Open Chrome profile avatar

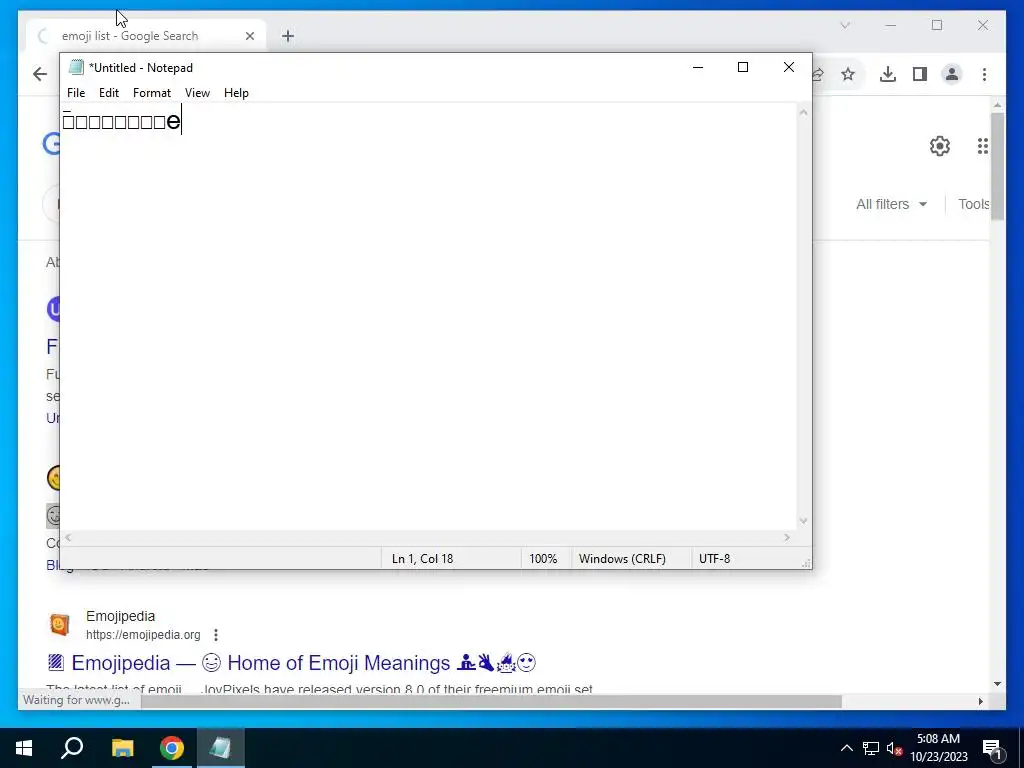[x=952, y=74]
